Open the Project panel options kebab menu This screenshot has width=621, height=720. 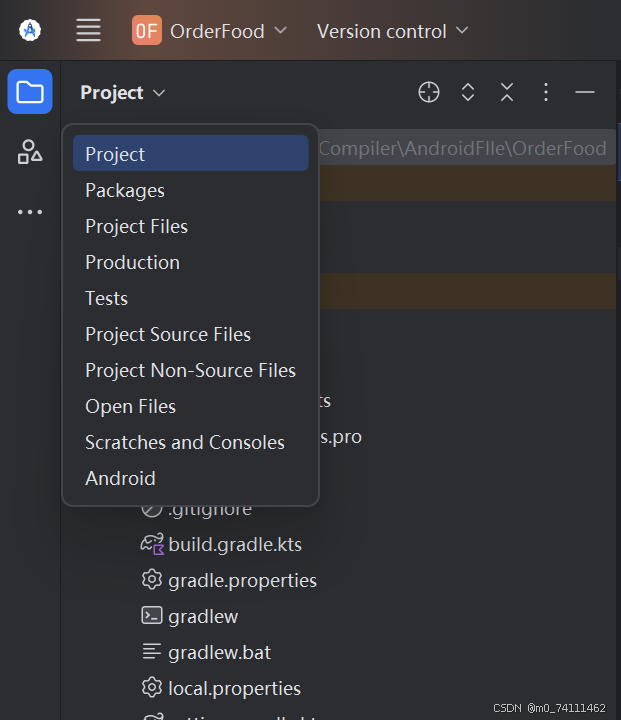pos(546,92)
